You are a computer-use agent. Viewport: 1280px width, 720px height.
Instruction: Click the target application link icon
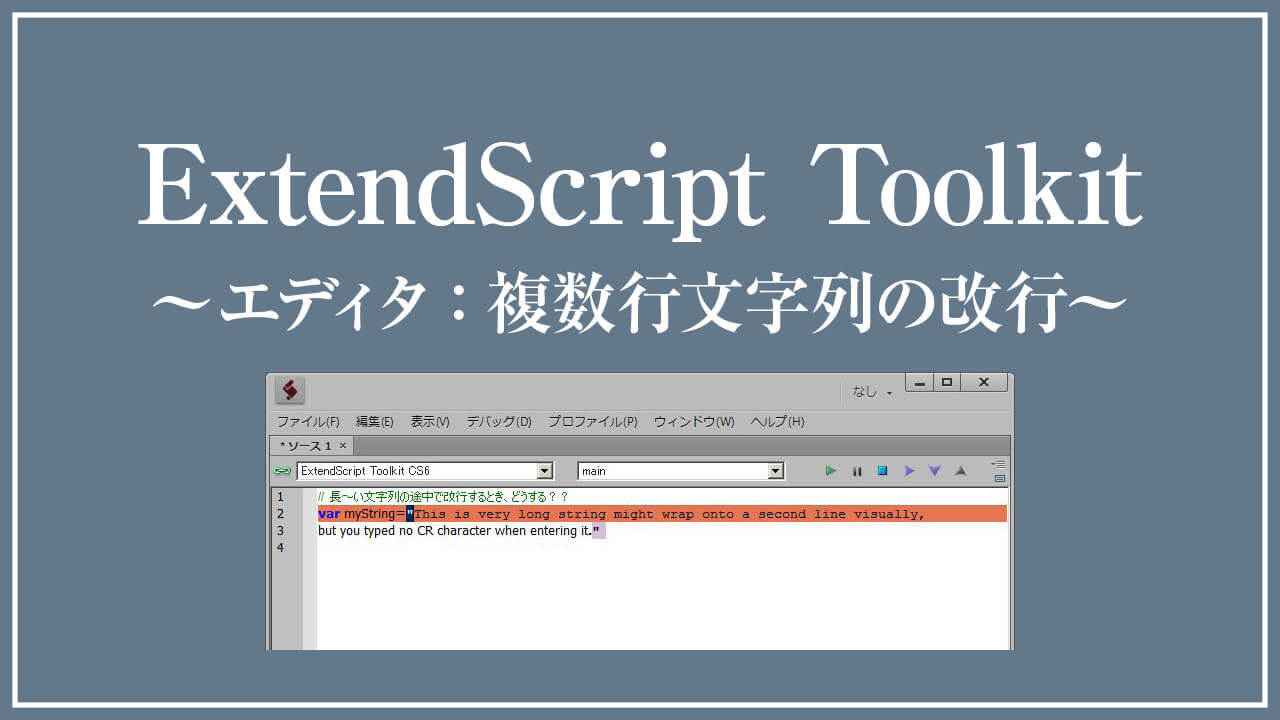tap(283, 471)
